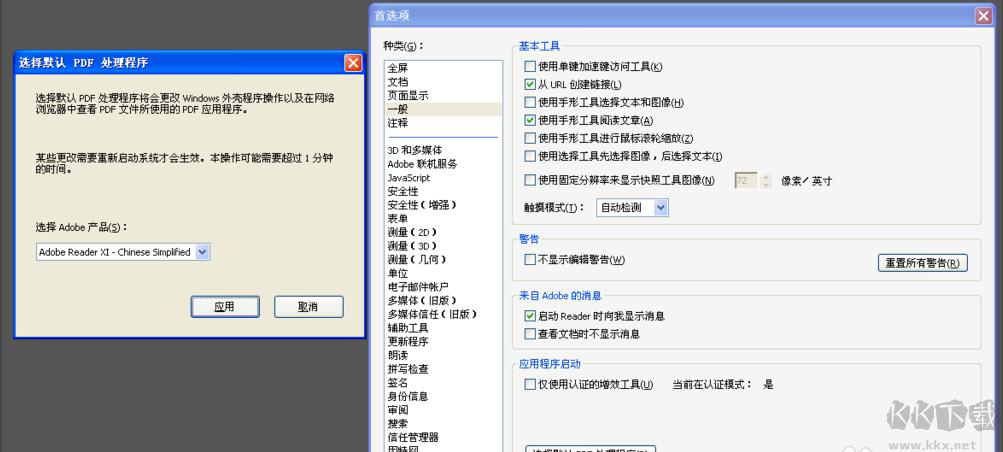
Task: Check 不显示编辑警告 option
Action: pos(530,260)
